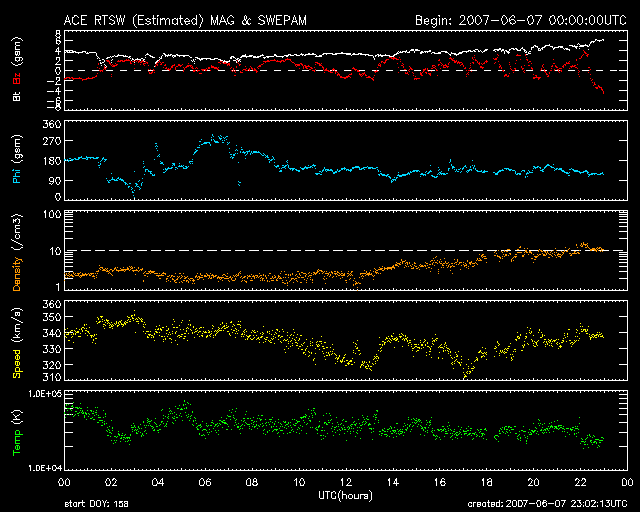The width and height of the screenshot is (640, 512).
Task: Click the cyan "Phi (gsm)" axis label
Action: click(x=17, y=160)
